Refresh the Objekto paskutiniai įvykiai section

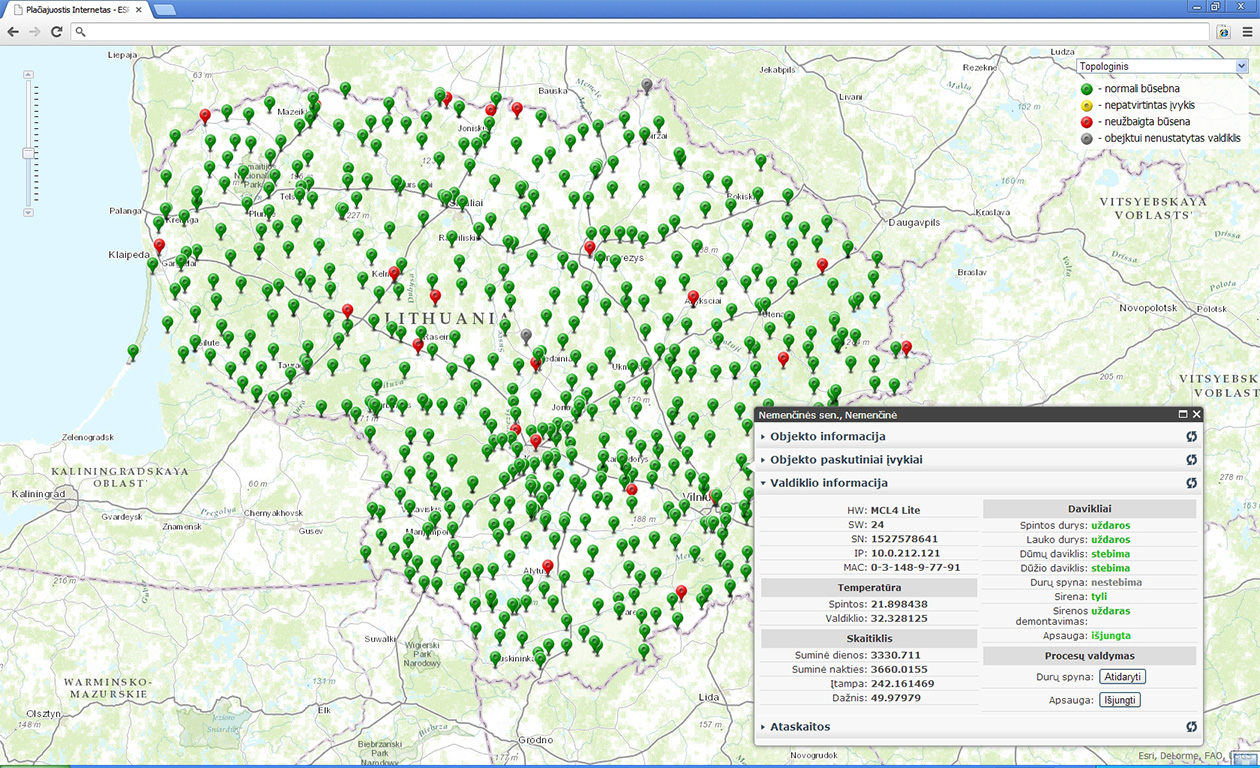click(1191, 460)
